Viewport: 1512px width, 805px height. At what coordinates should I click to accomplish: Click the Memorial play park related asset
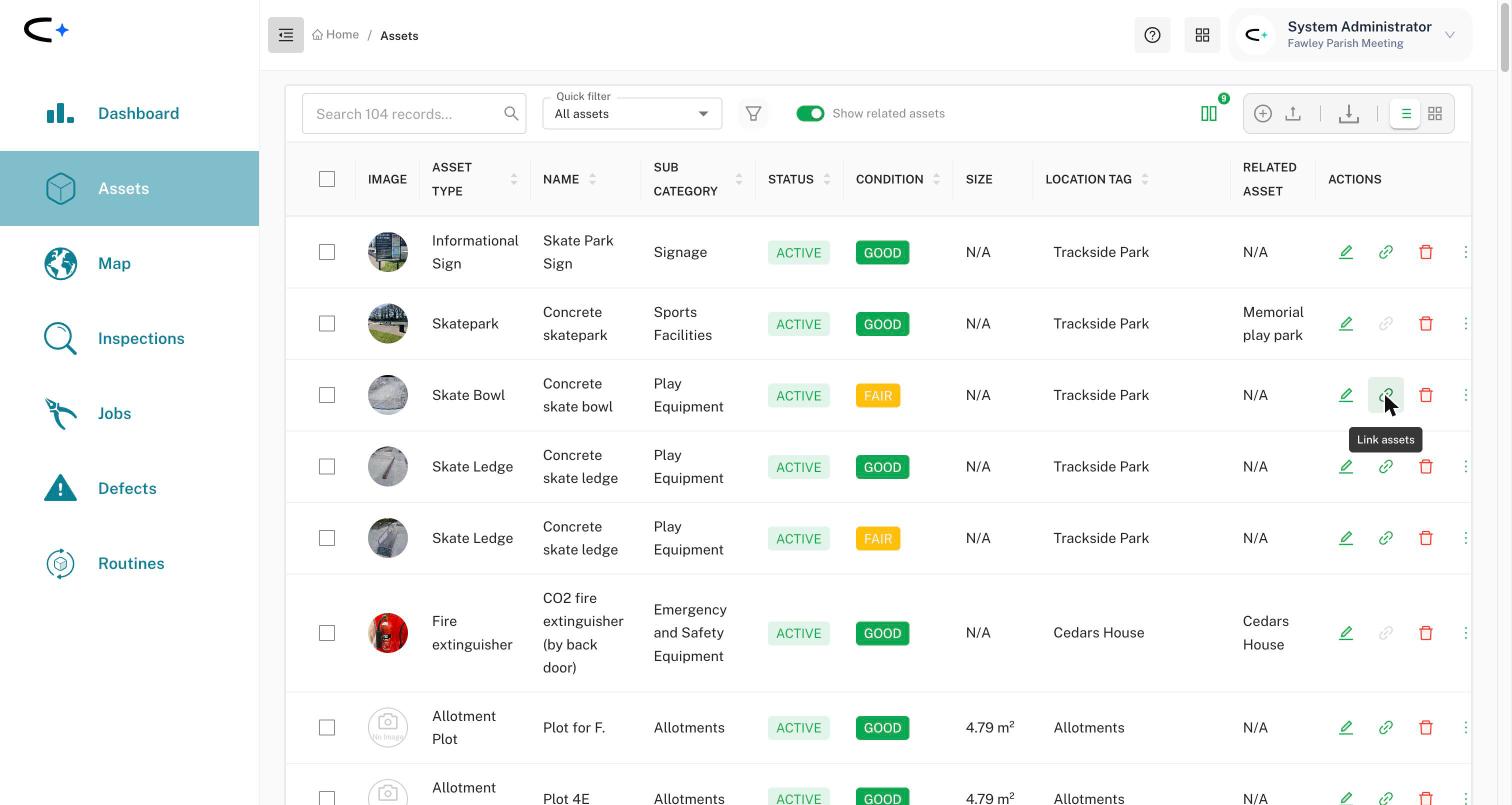point(1273,323)
